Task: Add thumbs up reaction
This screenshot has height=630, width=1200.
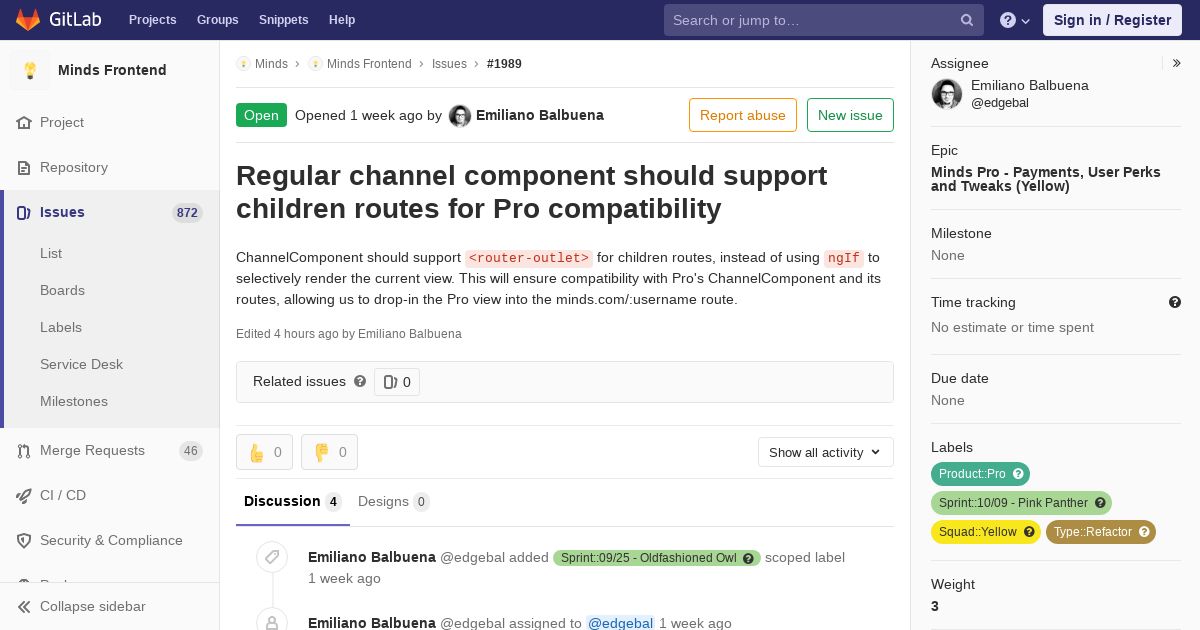Action: pyautogui.click(x=264, y=452)
